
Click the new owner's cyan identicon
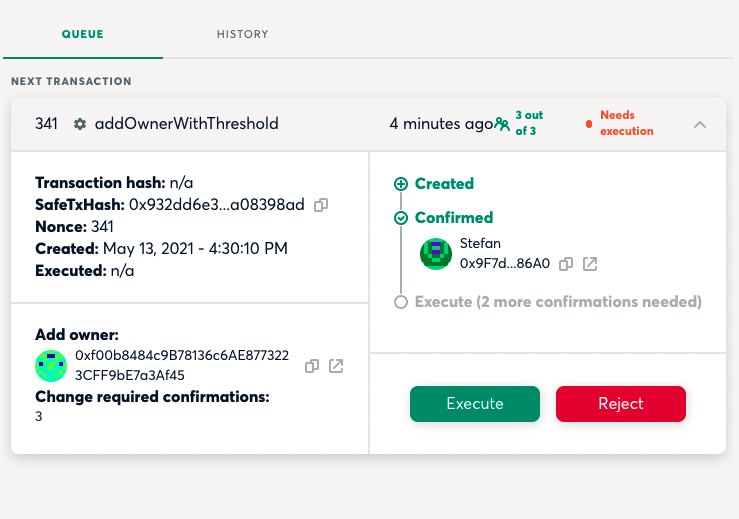(x=51, y=366)
